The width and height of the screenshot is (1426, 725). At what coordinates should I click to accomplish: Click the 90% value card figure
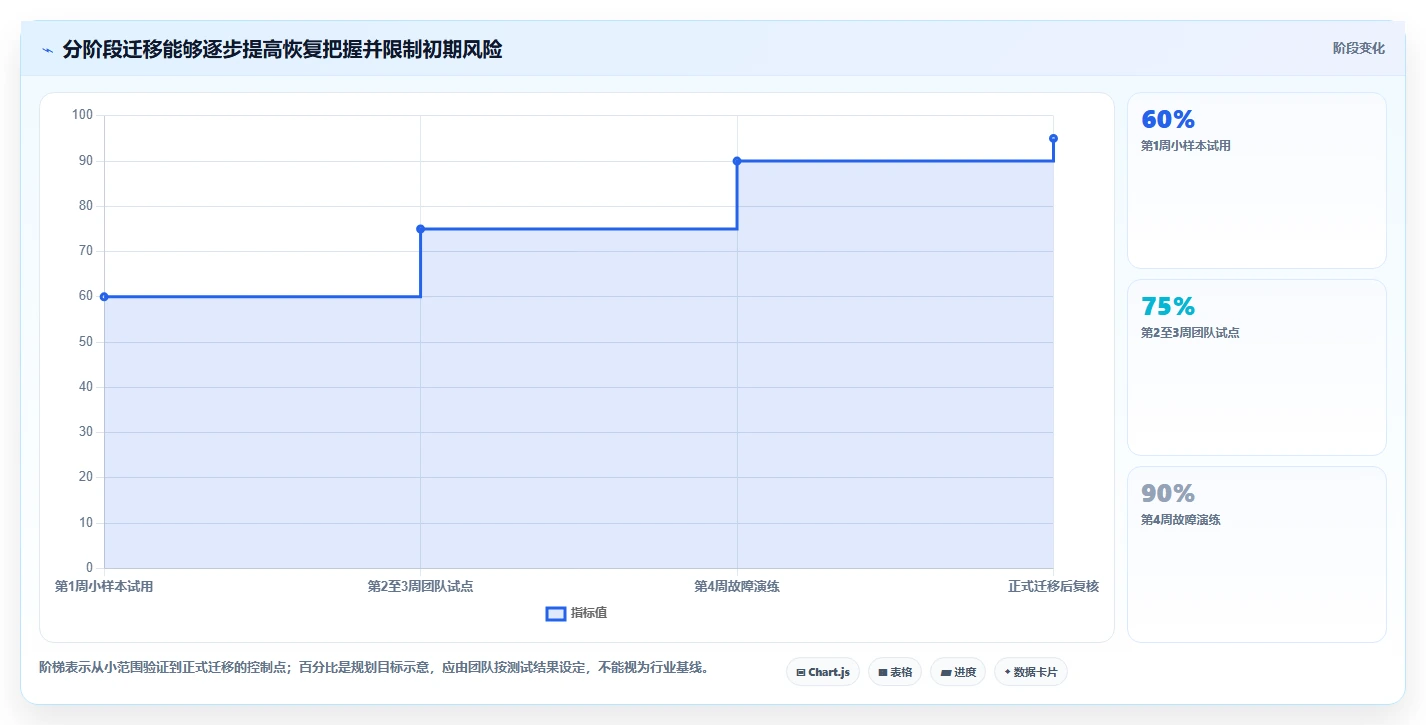[1168, 494]
